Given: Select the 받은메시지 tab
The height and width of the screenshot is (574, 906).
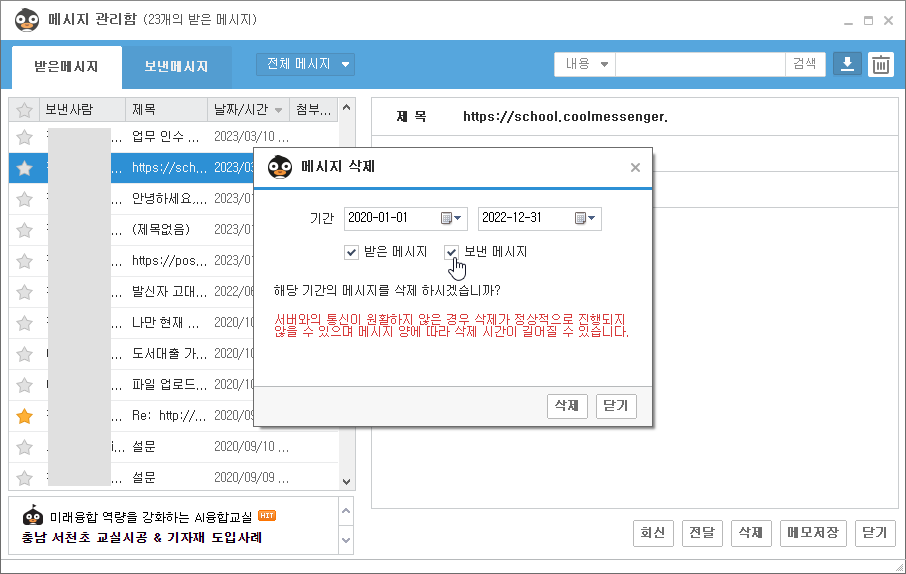Looking at the screenshot, I should pyautogui.click(x=66, y=67).
